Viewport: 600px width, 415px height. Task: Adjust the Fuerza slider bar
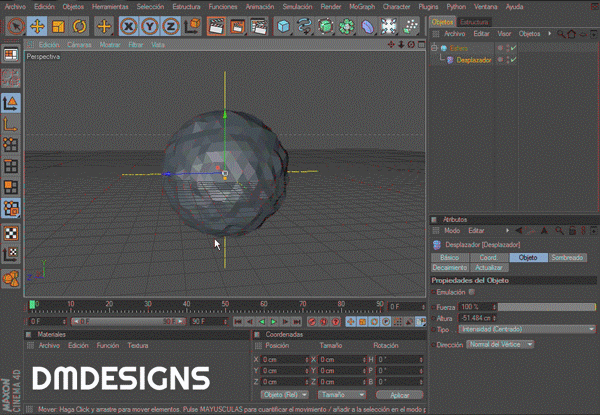coord(546,307)
